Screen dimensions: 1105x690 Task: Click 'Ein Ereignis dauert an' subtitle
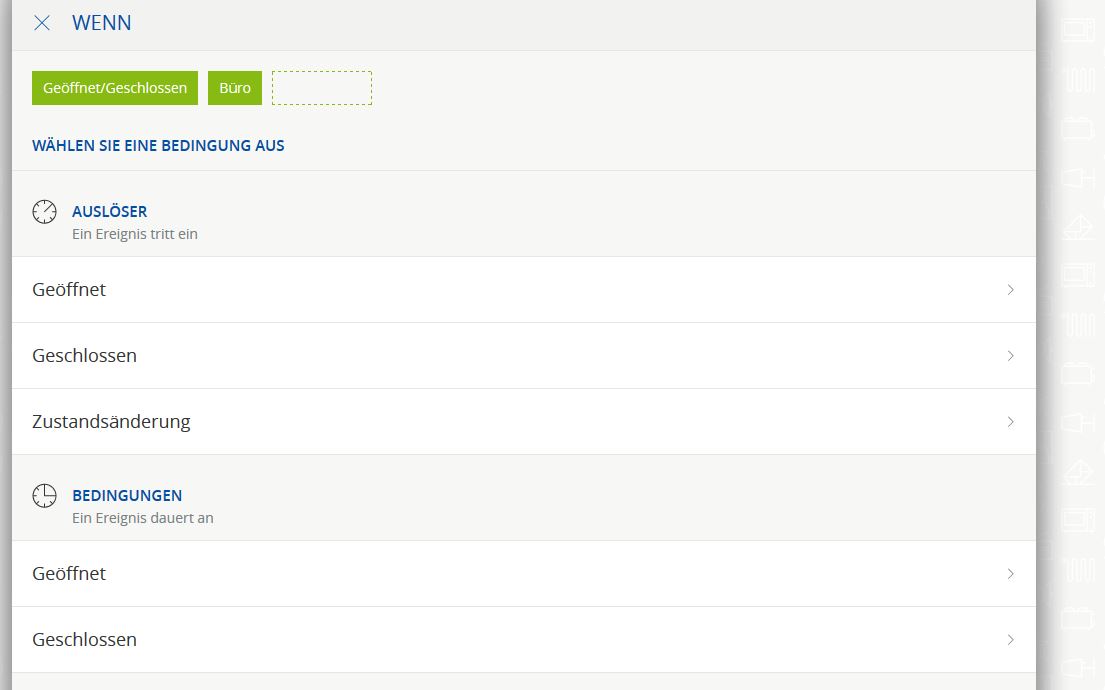pyautogui.click(x=142, y=518)
